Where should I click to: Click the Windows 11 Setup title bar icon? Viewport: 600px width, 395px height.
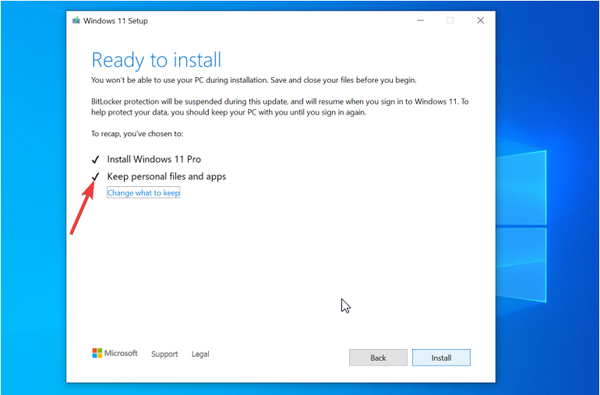(x=76, y=20)
